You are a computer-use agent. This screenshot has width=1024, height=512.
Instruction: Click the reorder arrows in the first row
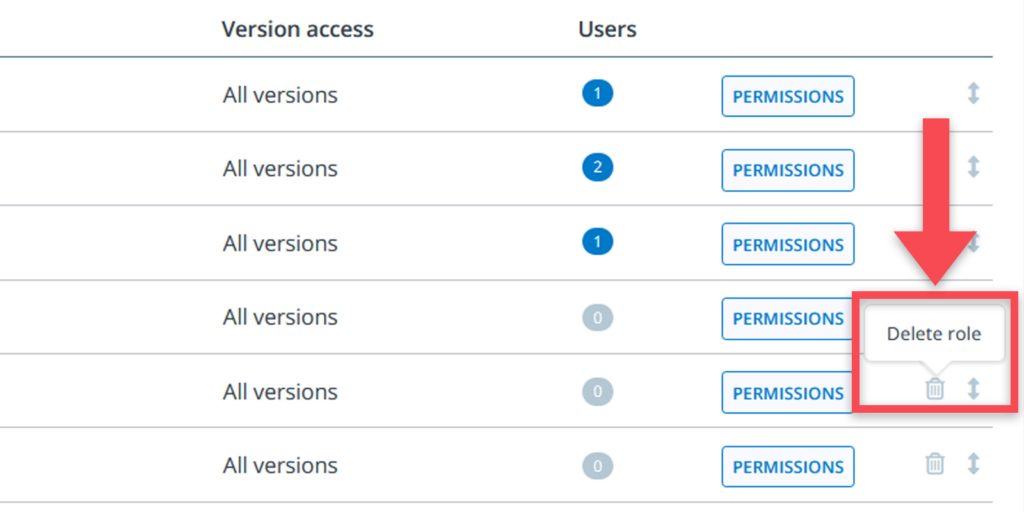[973, 94]
